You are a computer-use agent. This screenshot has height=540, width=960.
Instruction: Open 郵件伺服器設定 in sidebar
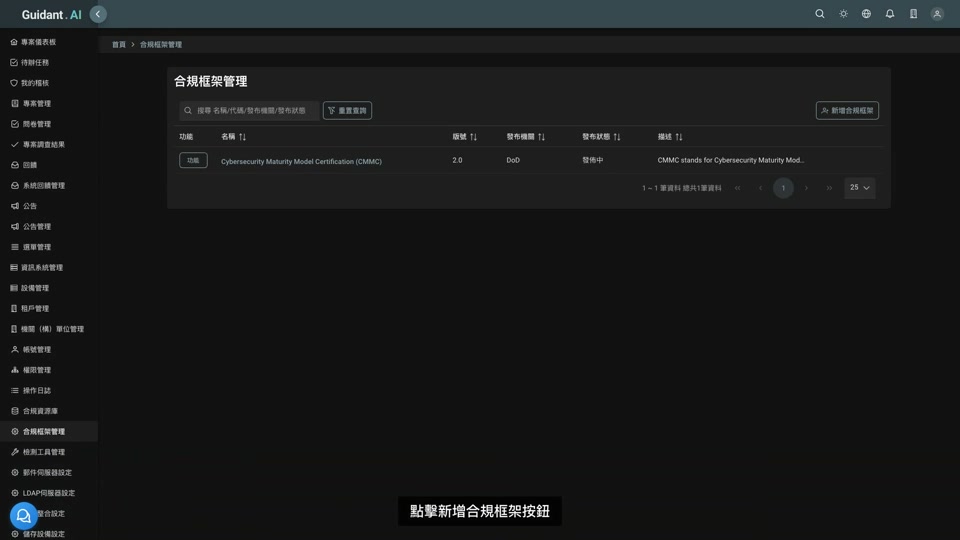click(x=49, y=473)
